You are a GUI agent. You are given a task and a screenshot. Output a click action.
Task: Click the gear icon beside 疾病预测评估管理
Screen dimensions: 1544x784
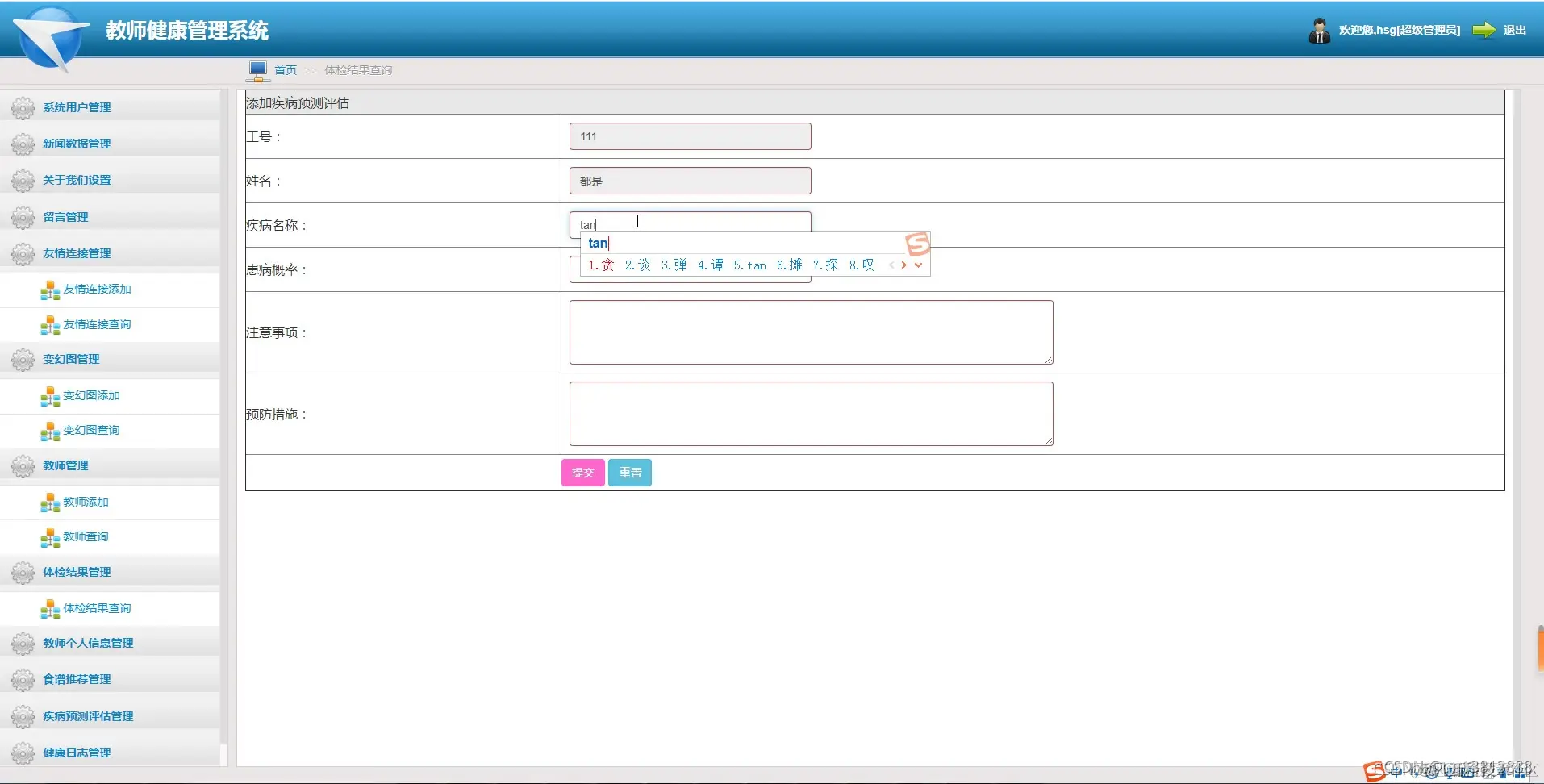pos(23,716)
